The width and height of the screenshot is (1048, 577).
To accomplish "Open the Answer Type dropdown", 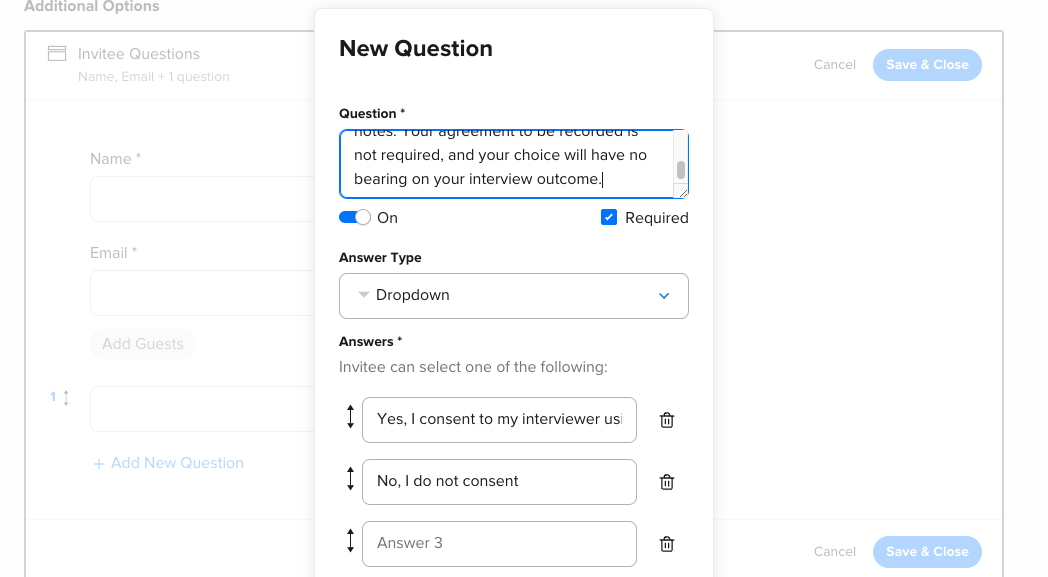I will coord(513,296).
